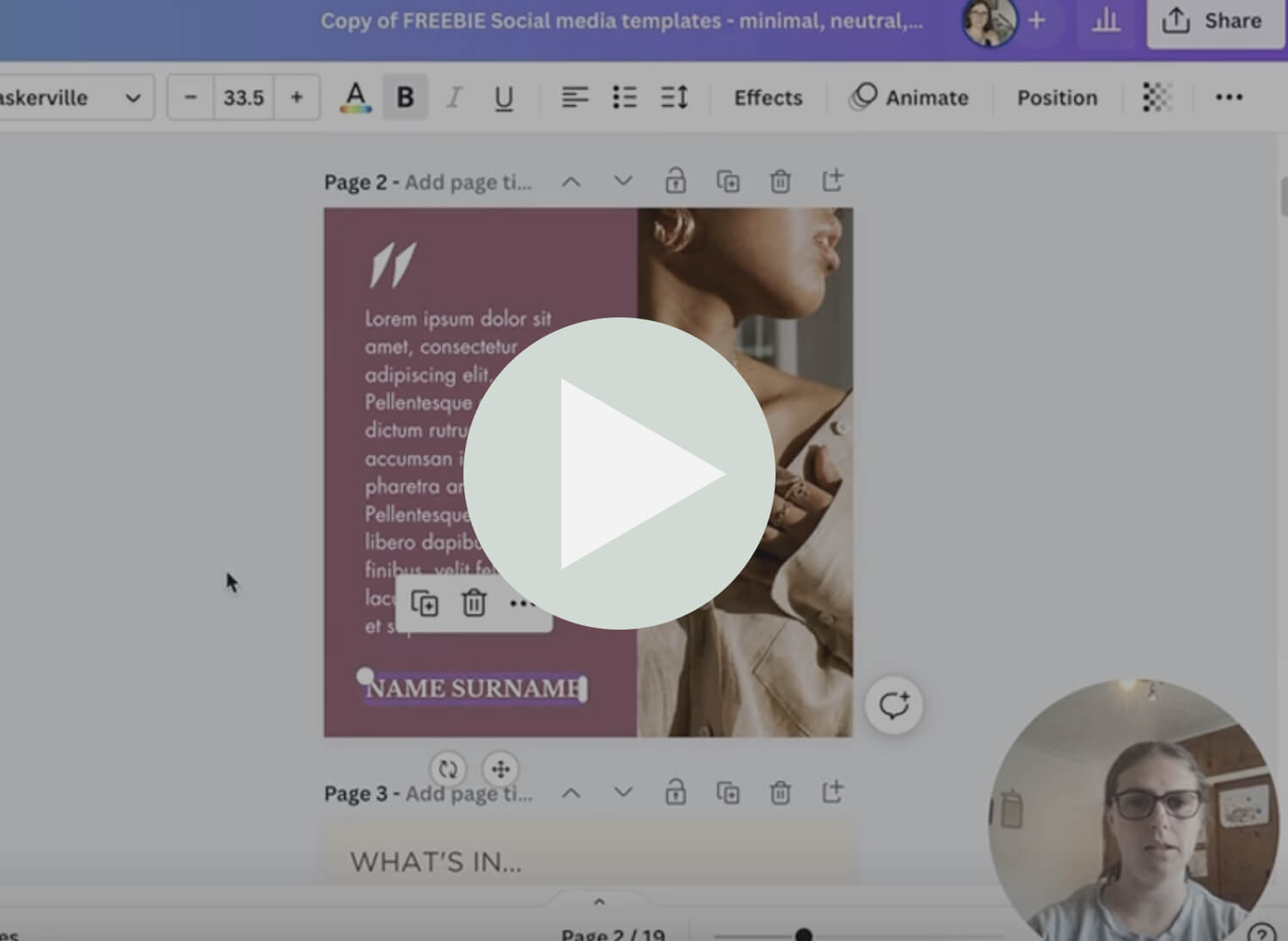The height and width of the screenshot is (941, 1288).
Task: Apply a bulleted list
Action: point(625,97)
